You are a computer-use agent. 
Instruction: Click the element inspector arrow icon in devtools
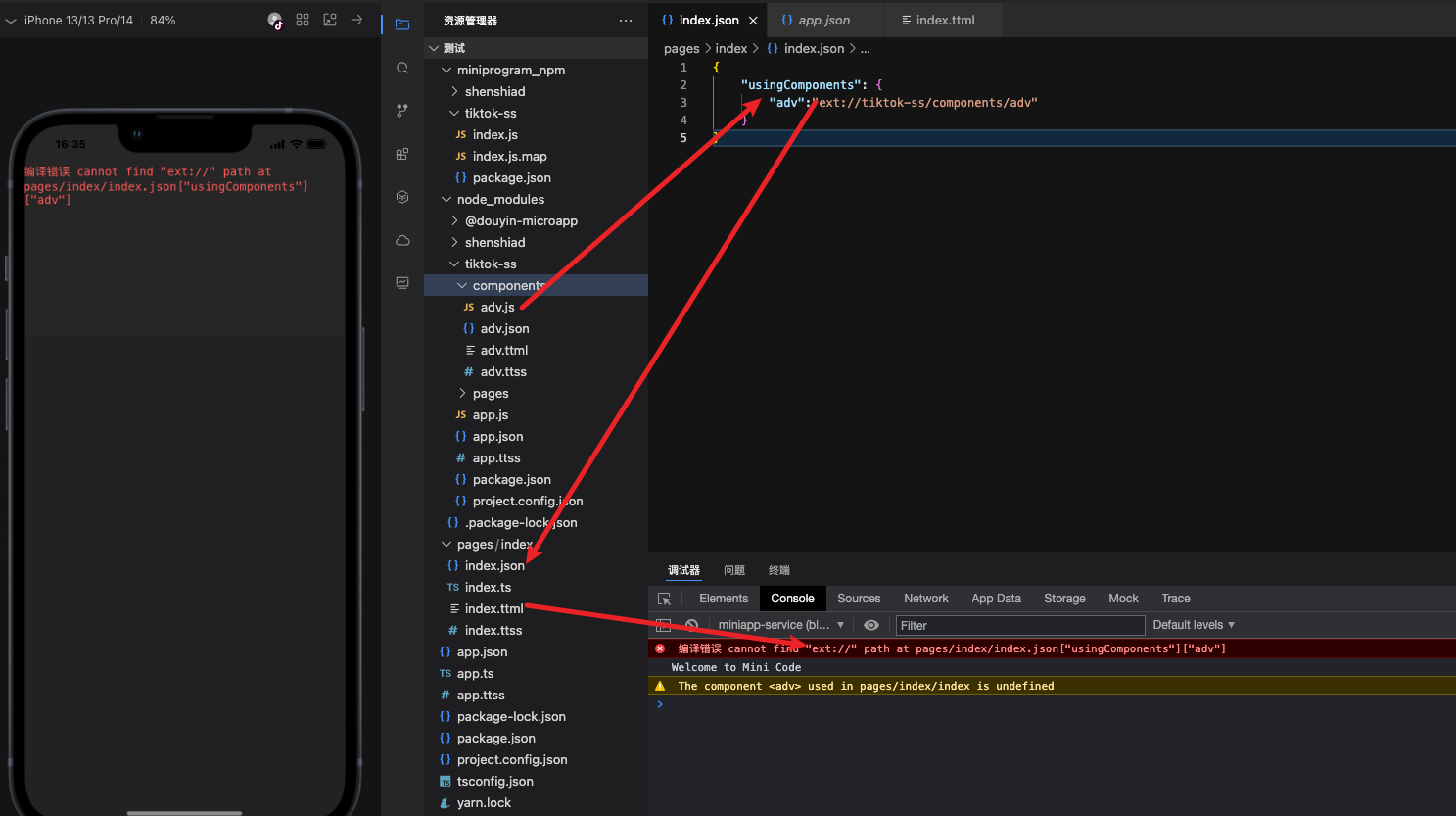pos(664,599)
